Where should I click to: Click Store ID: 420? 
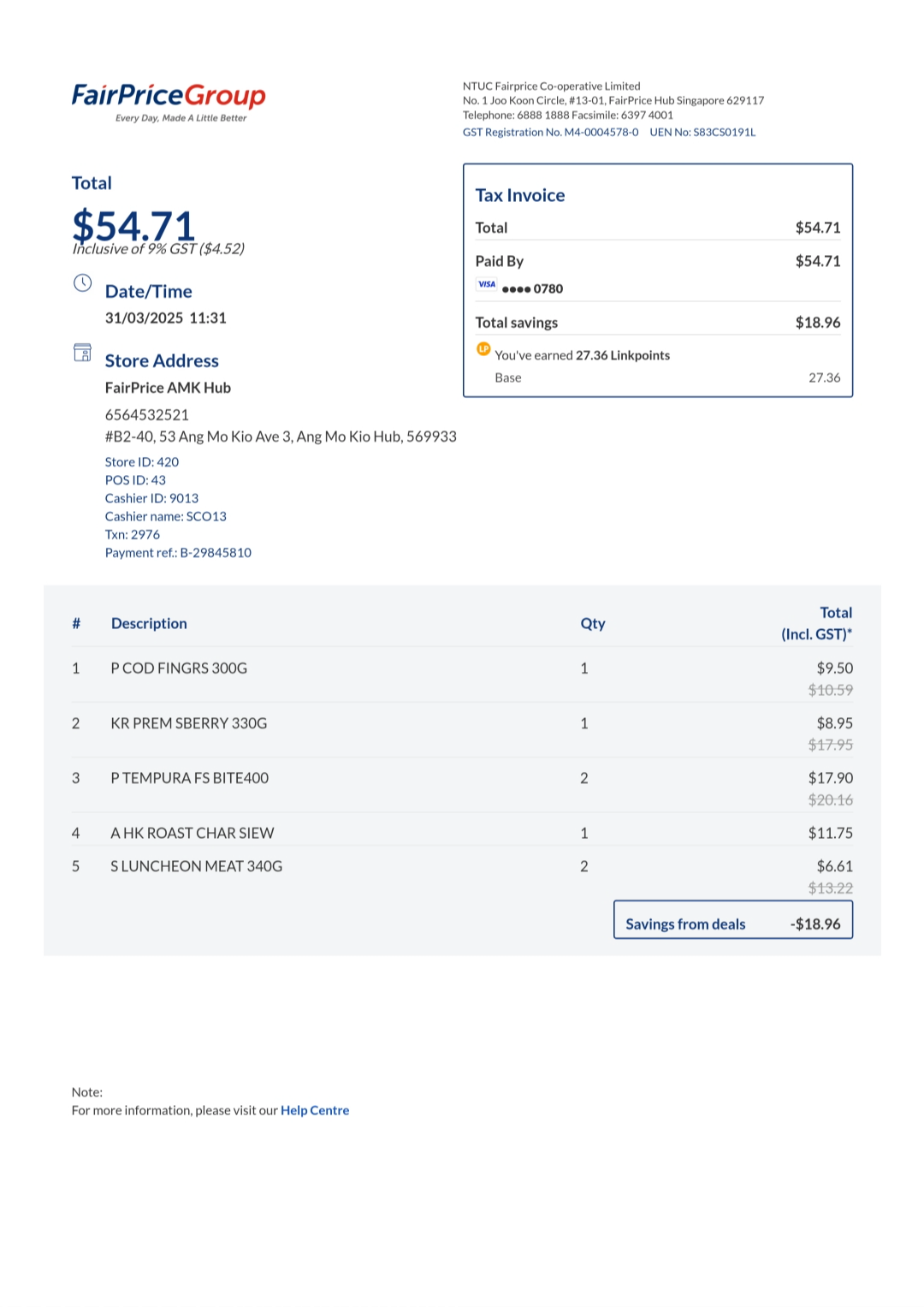[x=142, y=462]
